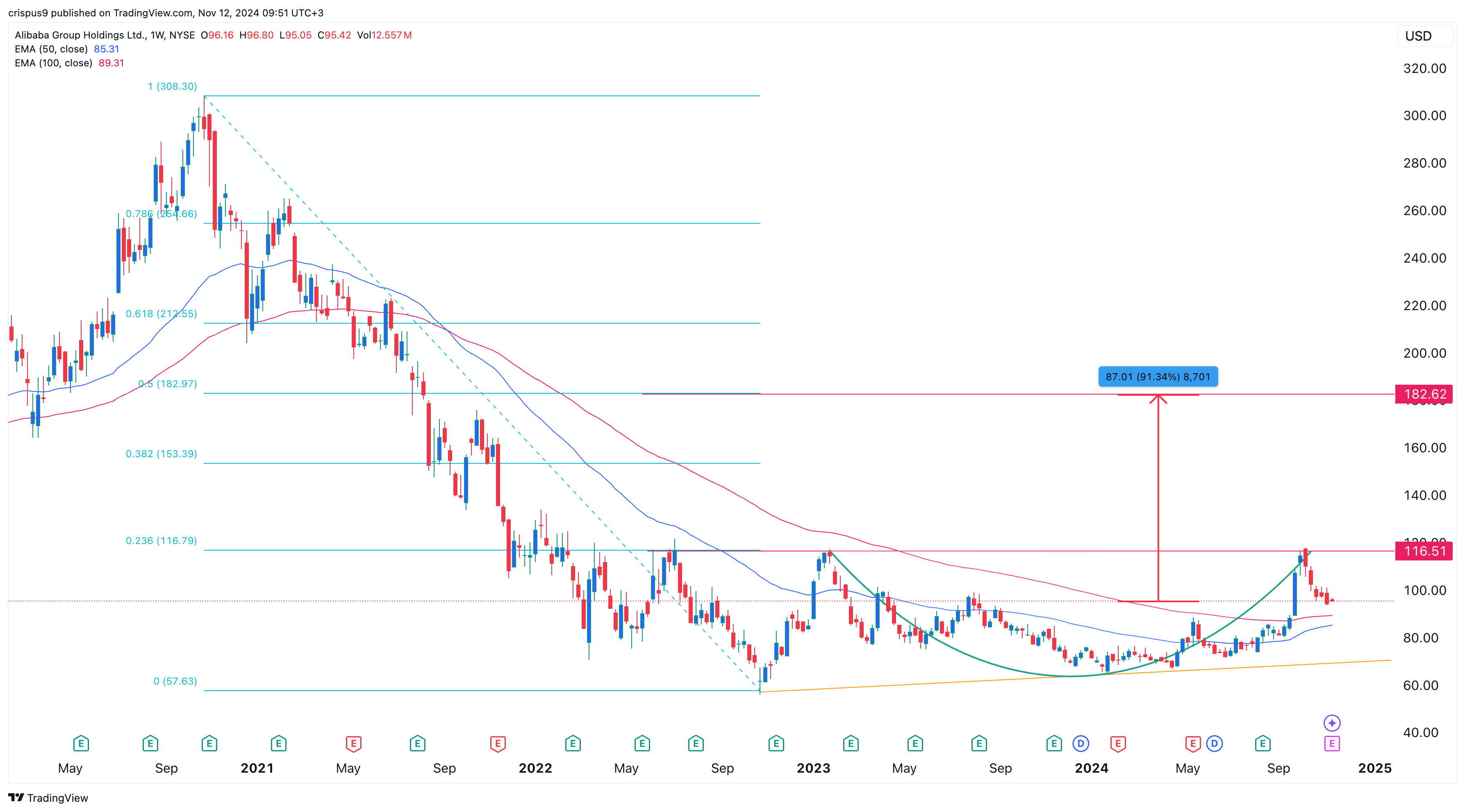Image resolution: width=1465 pixels, height=812 pixels.
Task: Click the green earnings marker before Sep 2023
Action: click(979, 743)
